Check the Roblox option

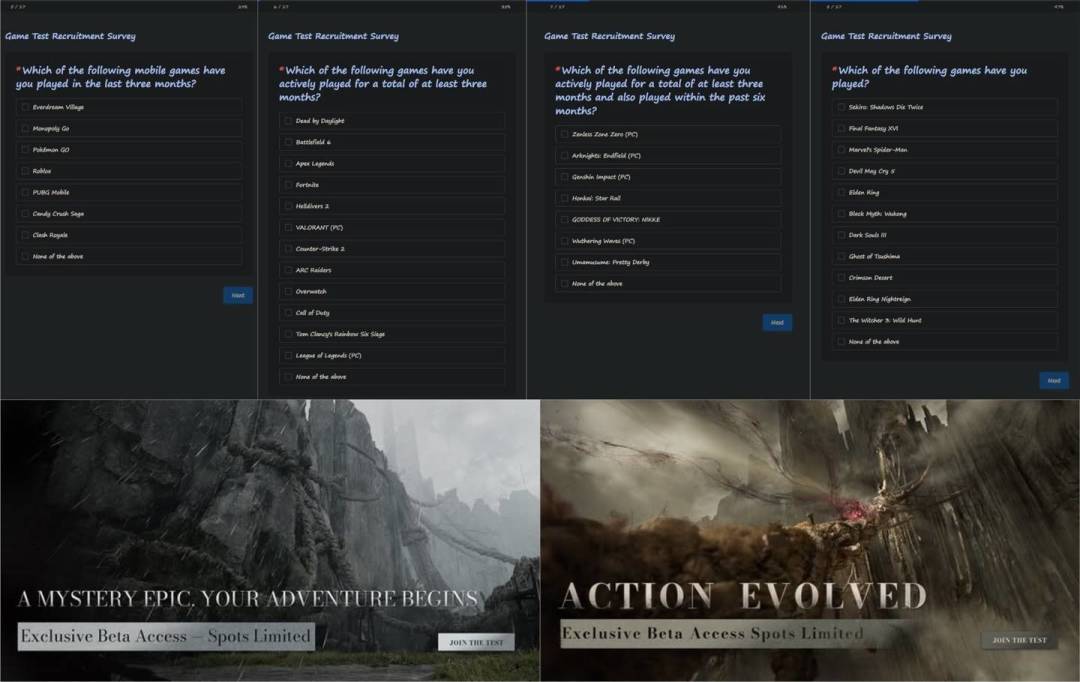coord(129,171)
